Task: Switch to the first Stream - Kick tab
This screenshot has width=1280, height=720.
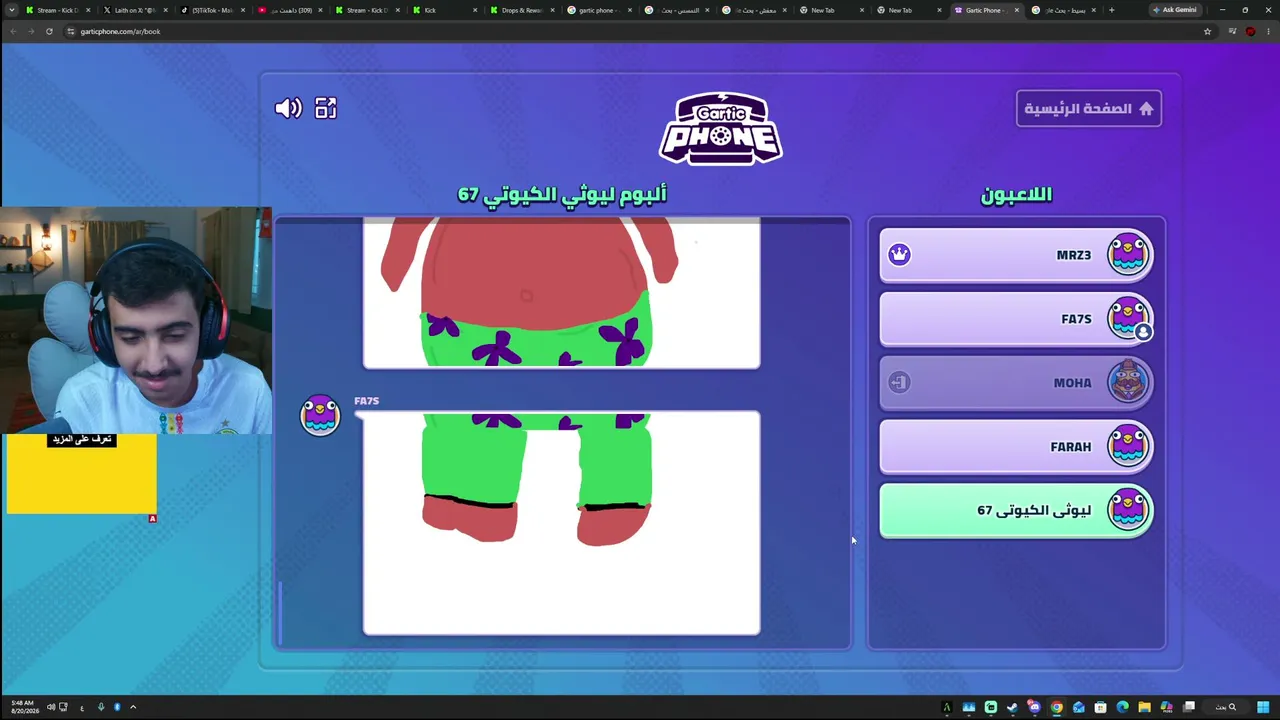Action: 55,10
